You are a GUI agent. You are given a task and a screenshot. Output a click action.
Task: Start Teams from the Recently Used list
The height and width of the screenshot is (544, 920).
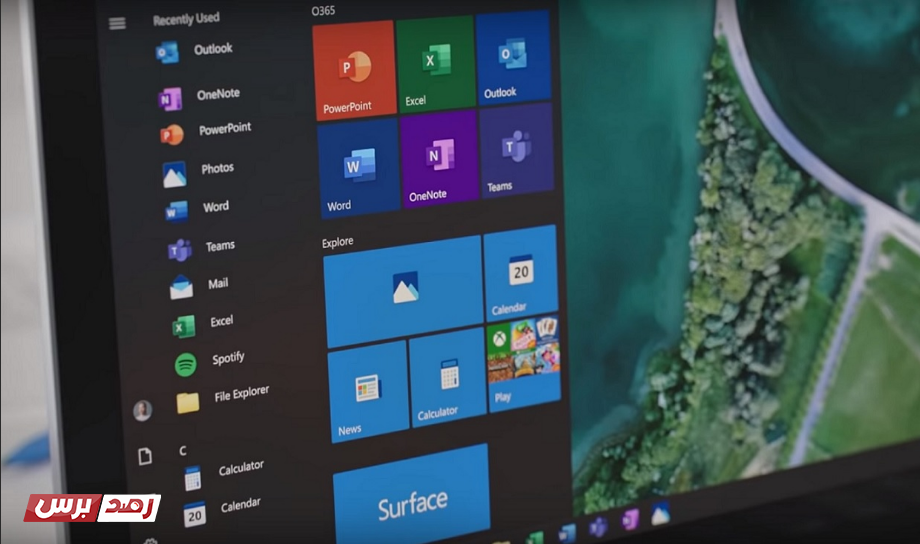[x=201, y=248]
